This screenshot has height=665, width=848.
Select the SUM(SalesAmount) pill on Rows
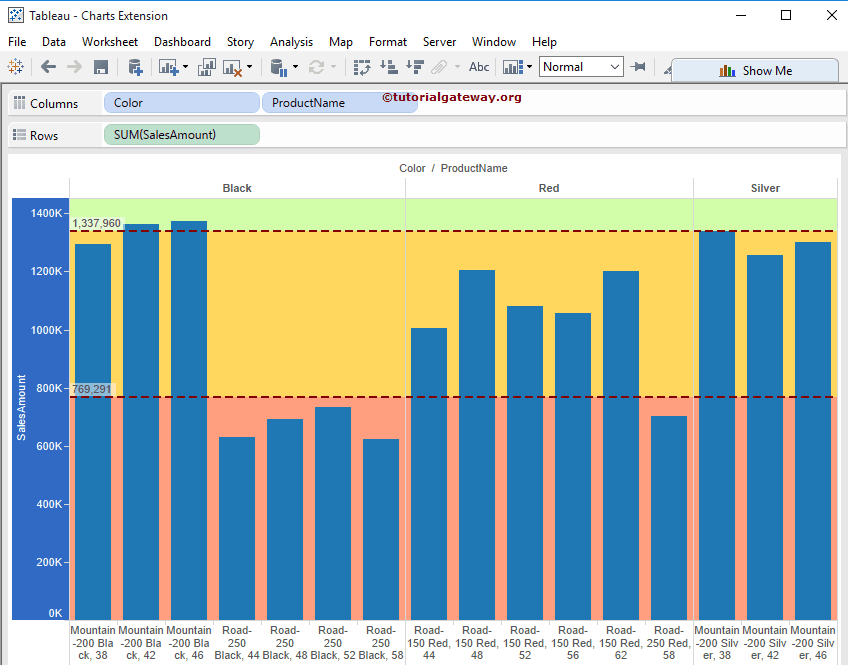pyautogui.click(x=181, y=134)
